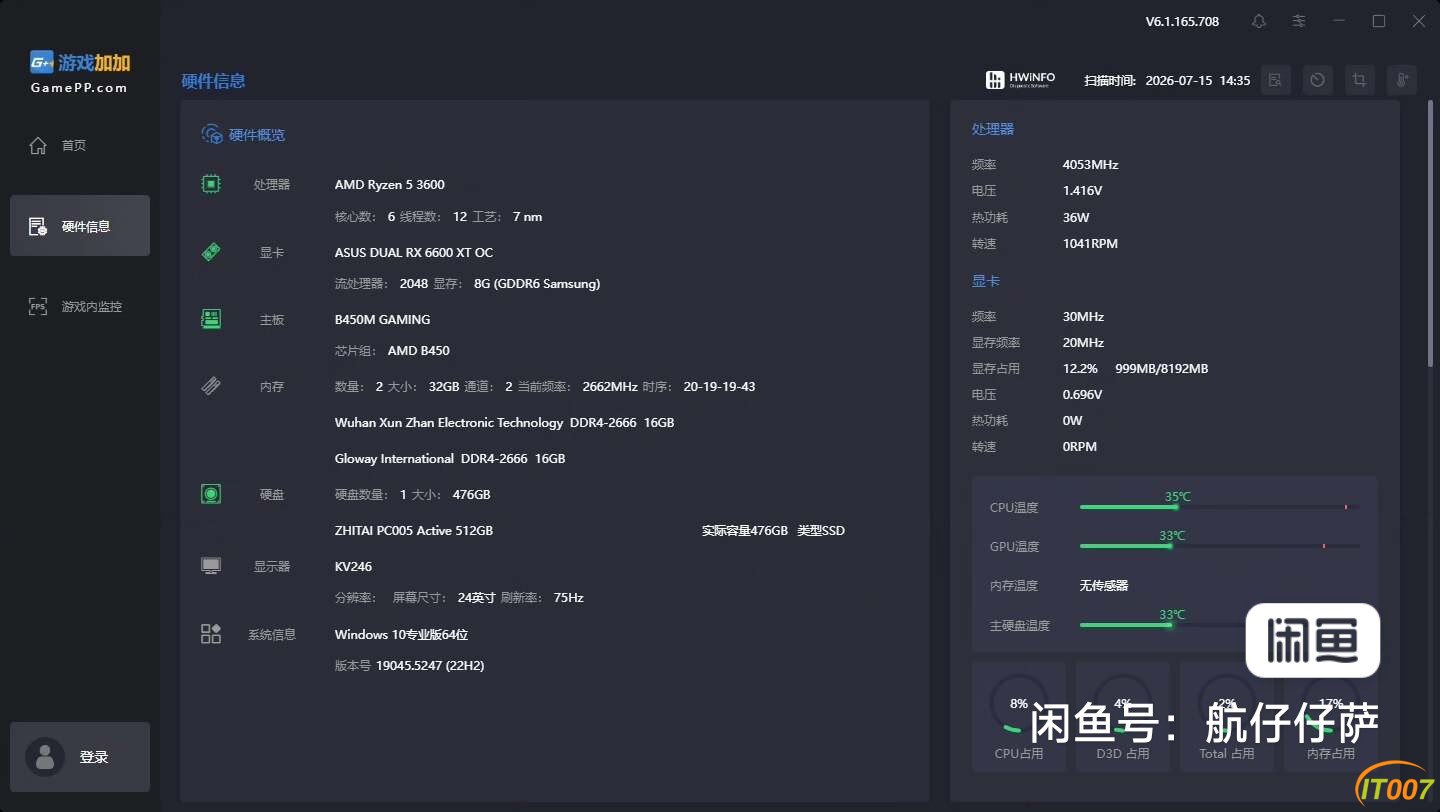Click the memory timing 20-19-19-43
Image resolution: width=1440 pixels, height=812 pixels.
[x=719, y=386]
